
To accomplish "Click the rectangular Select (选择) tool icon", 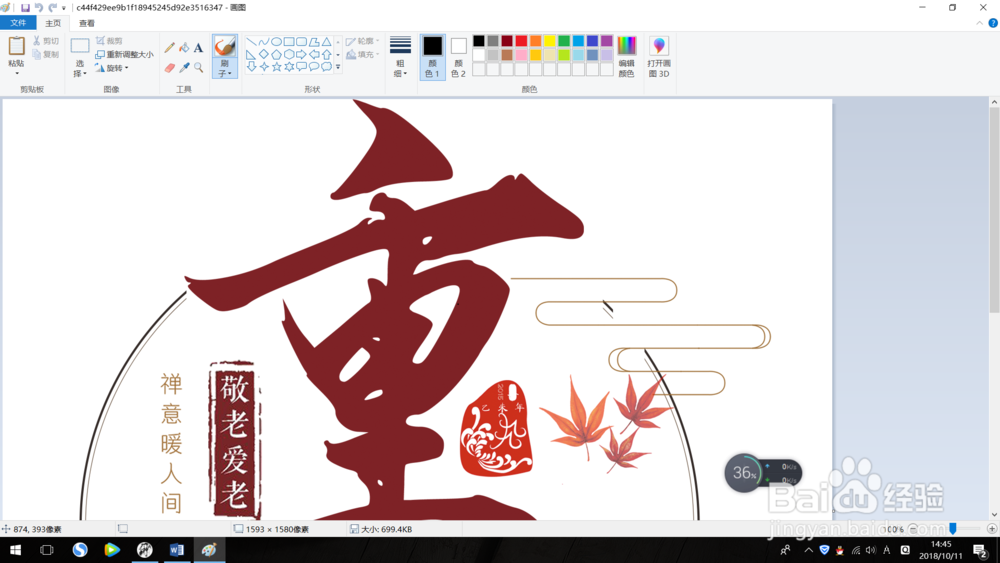I will tap(80, 47).
